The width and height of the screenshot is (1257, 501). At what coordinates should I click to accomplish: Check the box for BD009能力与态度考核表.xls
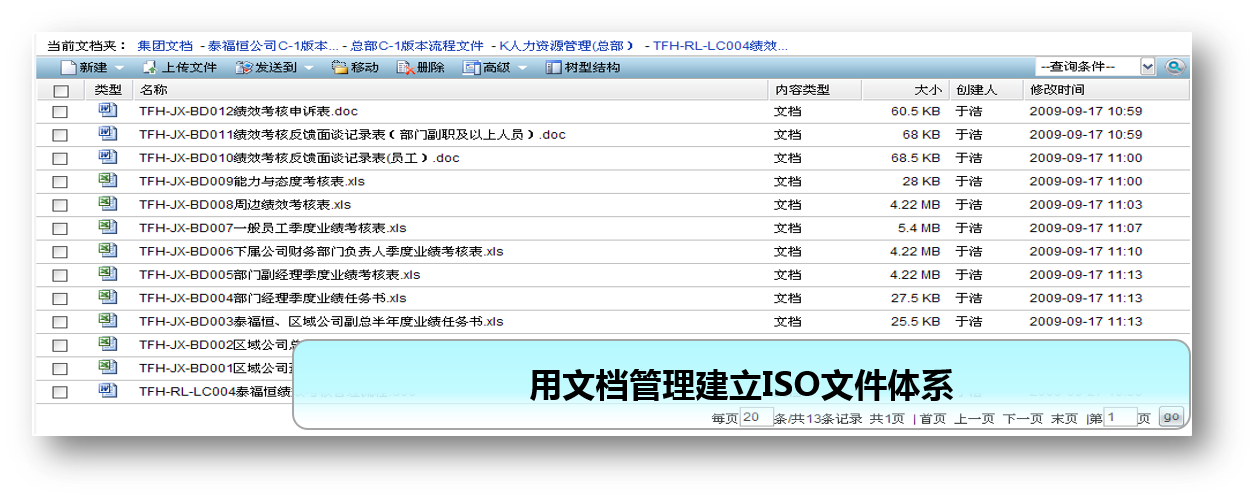tap(60, 182)
